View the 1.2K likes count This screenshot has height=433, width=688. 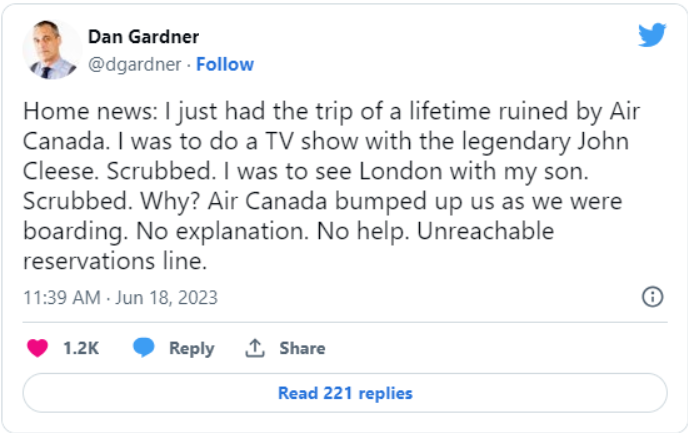[x=81, y=348]
